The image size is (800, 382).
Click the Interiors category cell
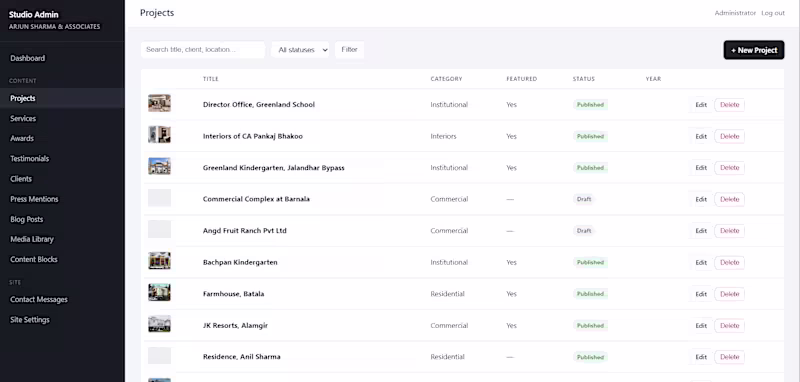pyautogui.click(x=443, y=136)
